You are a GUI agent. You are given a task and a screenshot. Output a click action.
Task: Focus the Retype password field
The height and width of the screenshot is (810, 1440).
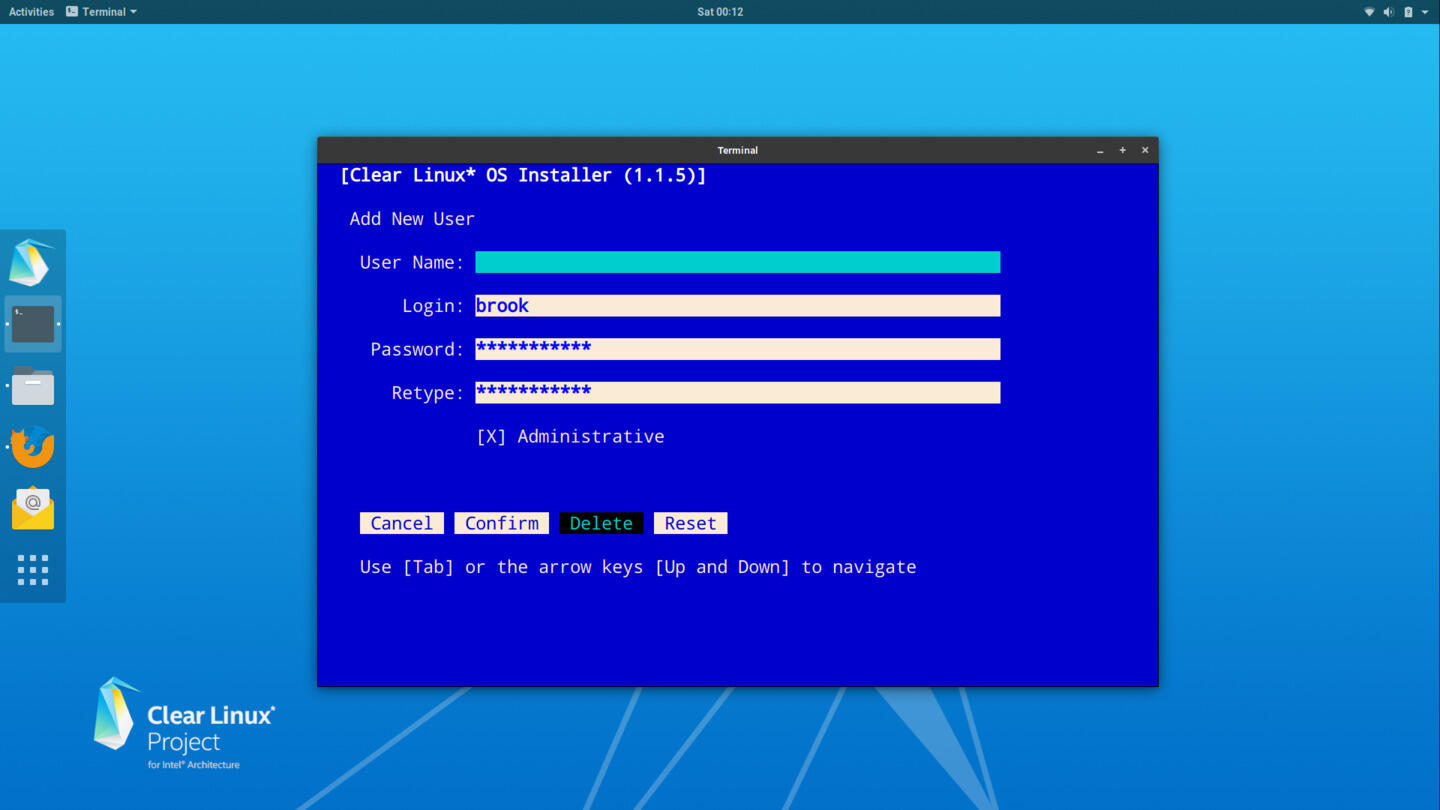click(x=738, y=392)
